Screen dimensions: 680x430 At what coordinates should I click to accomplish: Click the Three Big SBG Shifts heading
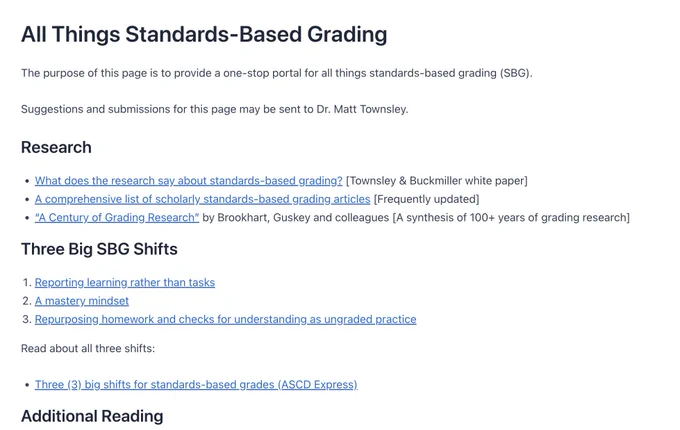(99, 249)
